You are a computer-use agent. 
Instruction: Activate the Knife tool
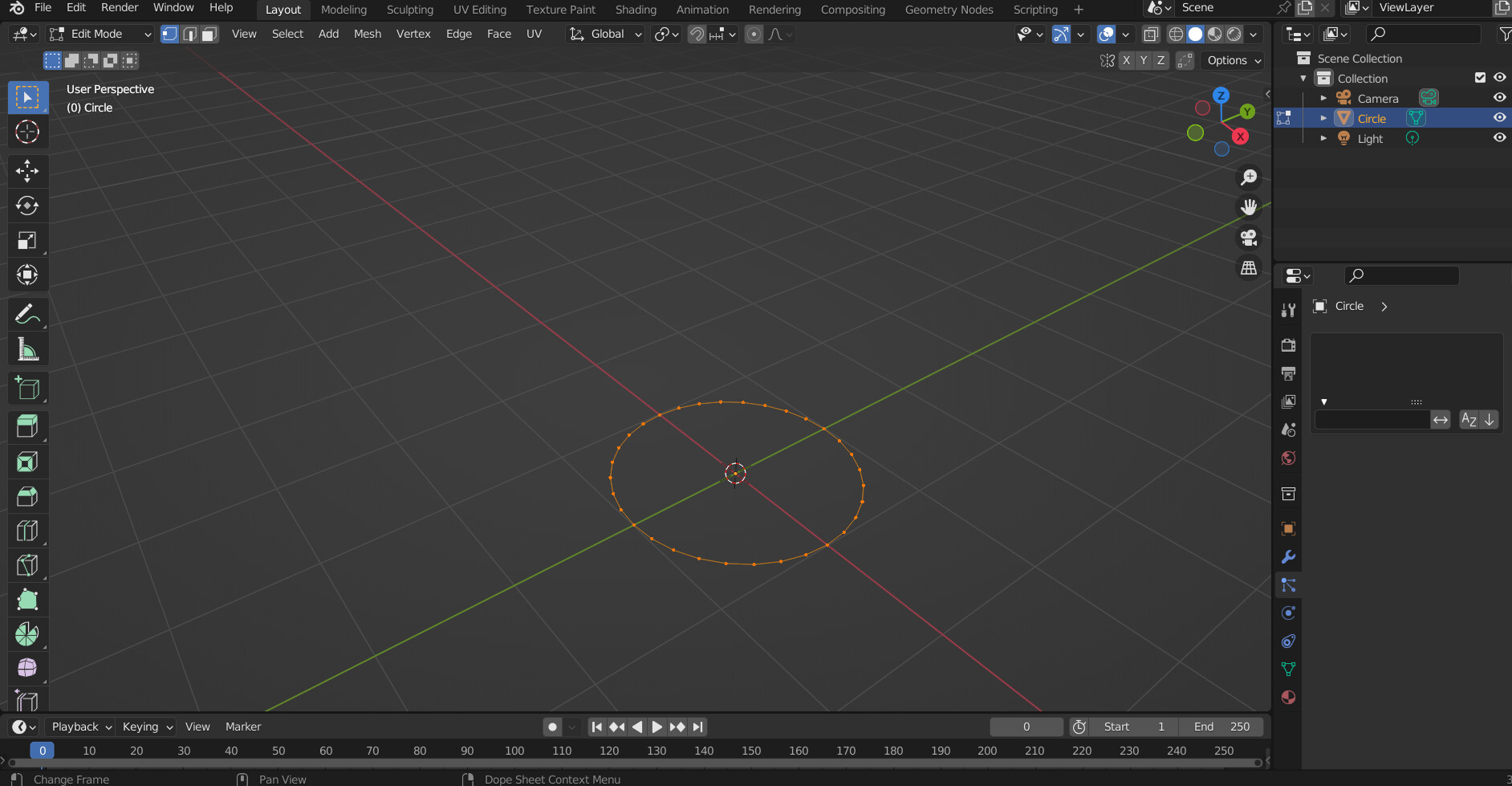point(27,565)
